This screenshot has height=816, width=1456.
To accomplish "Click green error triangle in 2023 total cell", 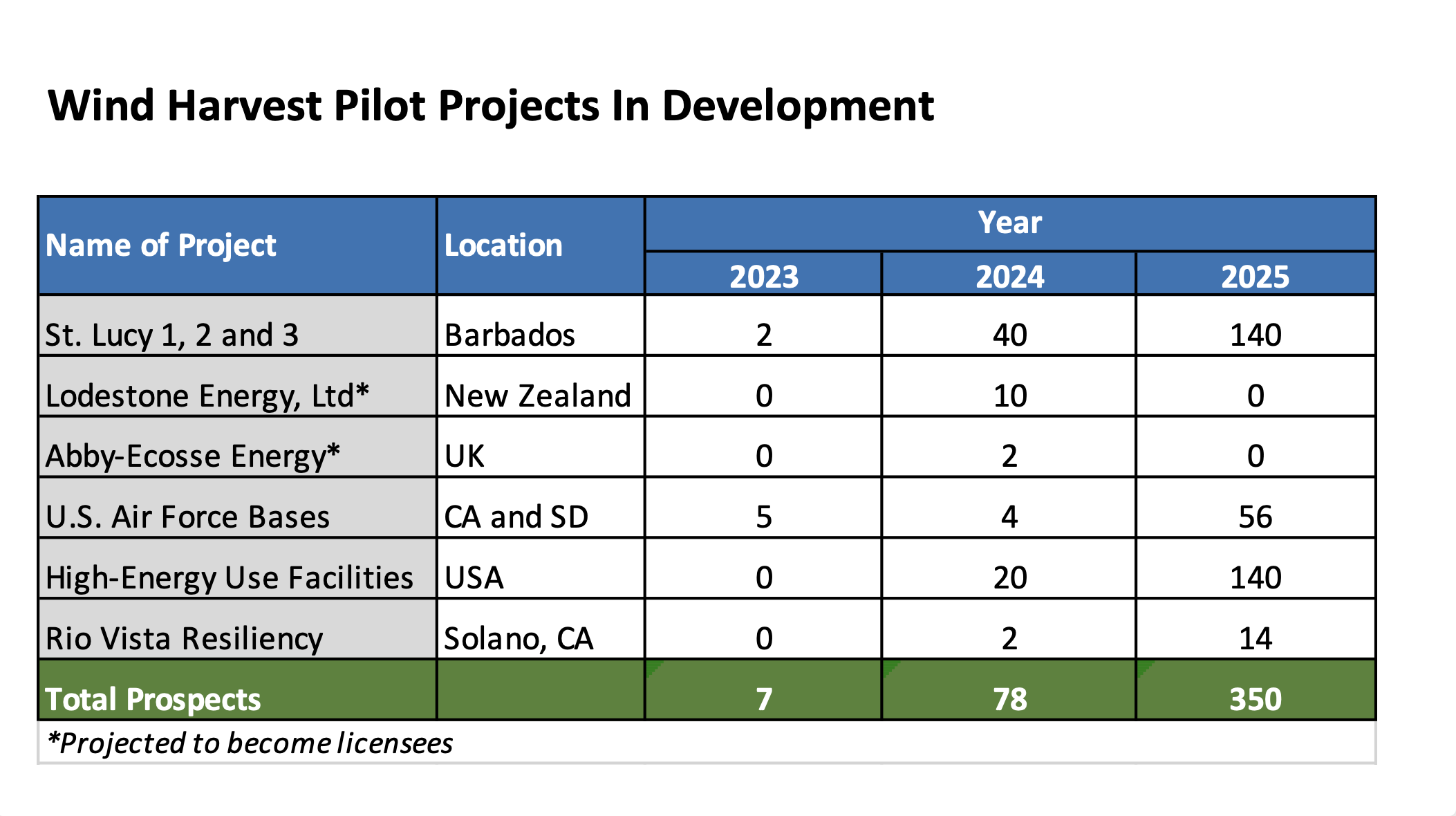I will (x=652, y=666).
